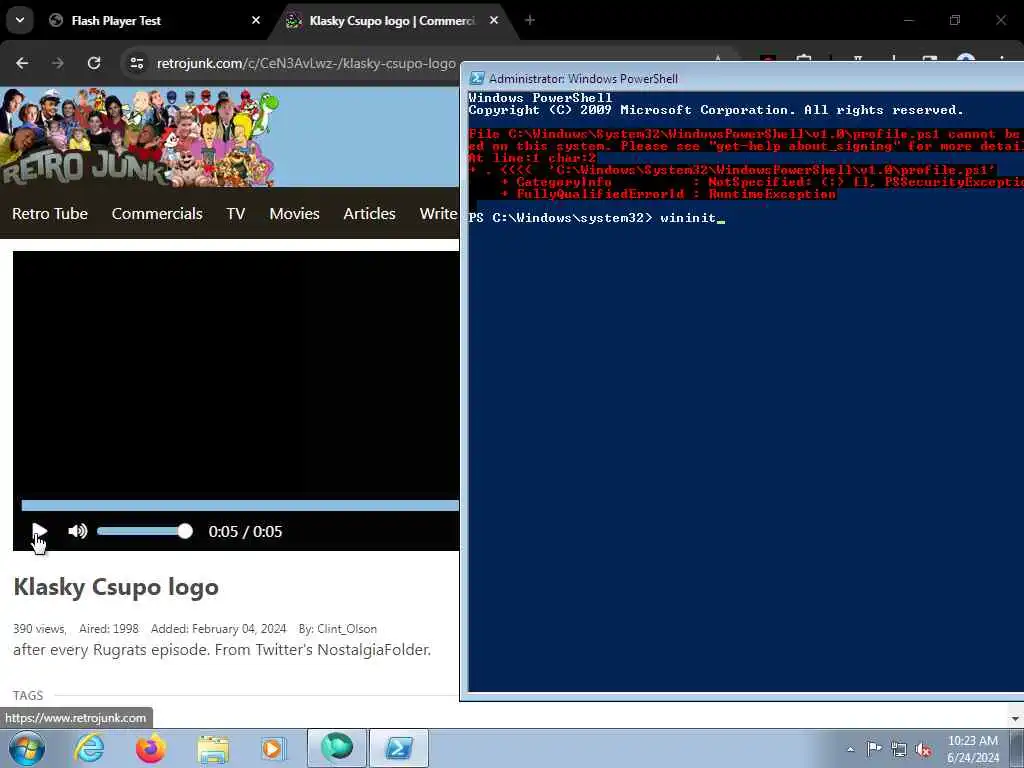Open Clint_Olson's profile link
1024x768 pixels.
(x=347, y=629)
